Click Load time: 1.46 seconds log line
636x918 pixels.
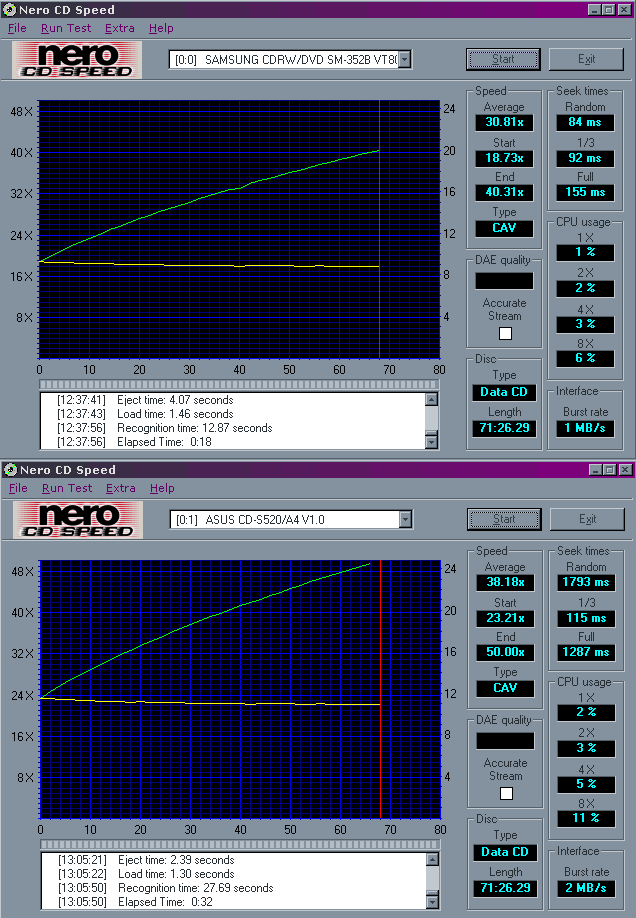(x=145, y=414)
